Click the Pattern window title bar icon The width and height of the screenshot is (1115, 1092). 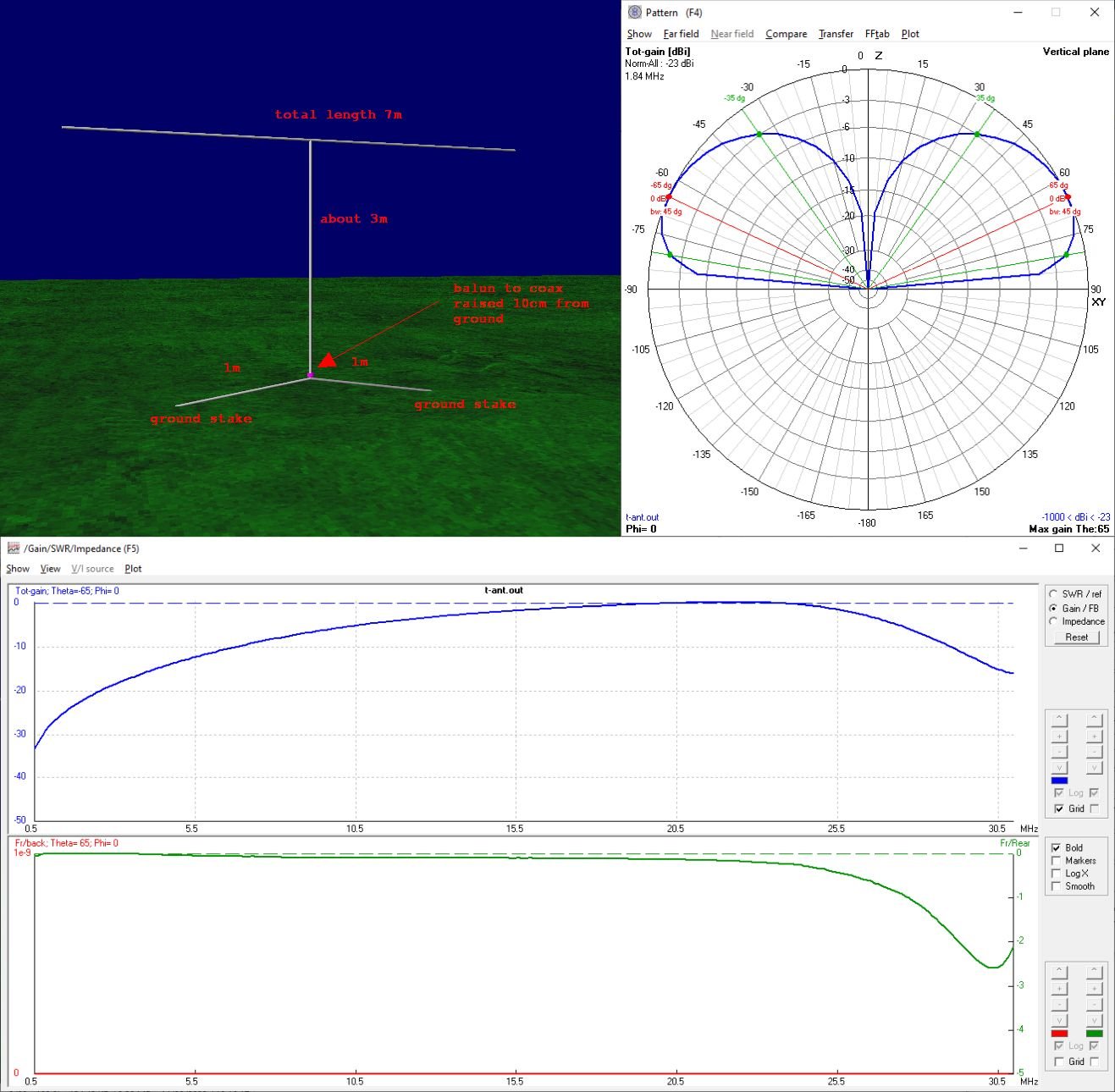click(635, 13)
